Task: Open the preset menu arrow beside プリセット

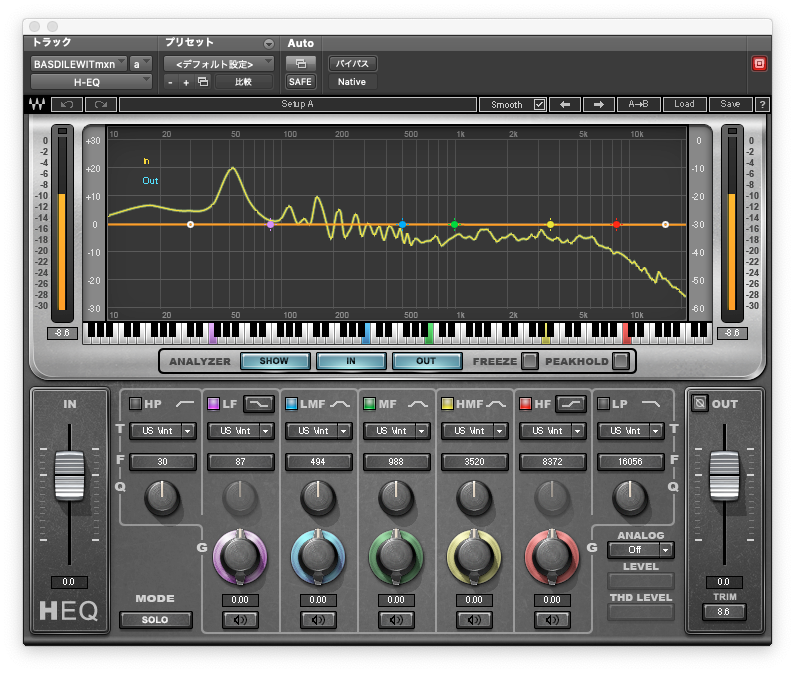Action: click(x=269, y=44)
